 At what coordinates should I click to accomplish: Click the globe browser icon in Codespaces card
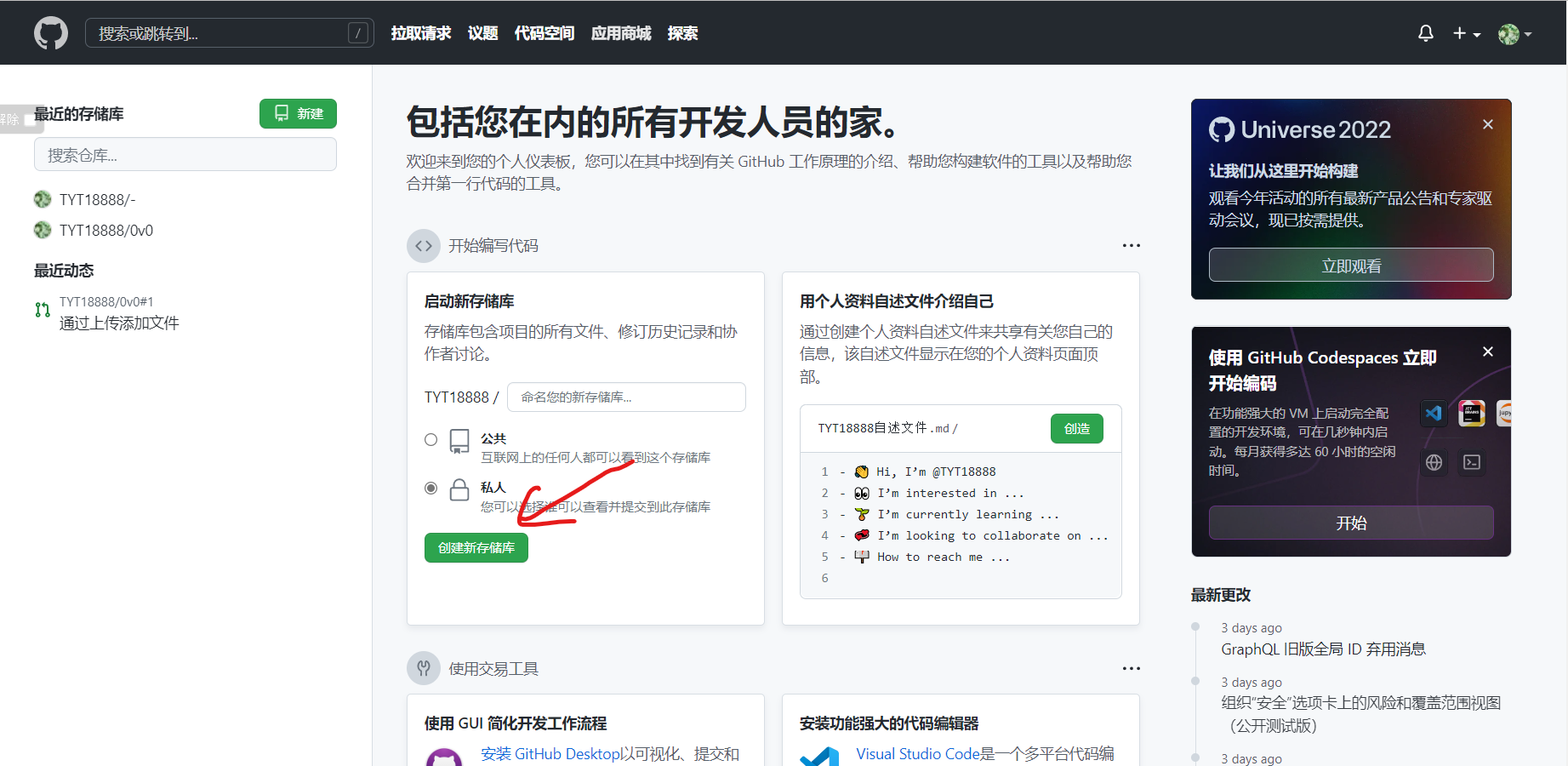1434,462
